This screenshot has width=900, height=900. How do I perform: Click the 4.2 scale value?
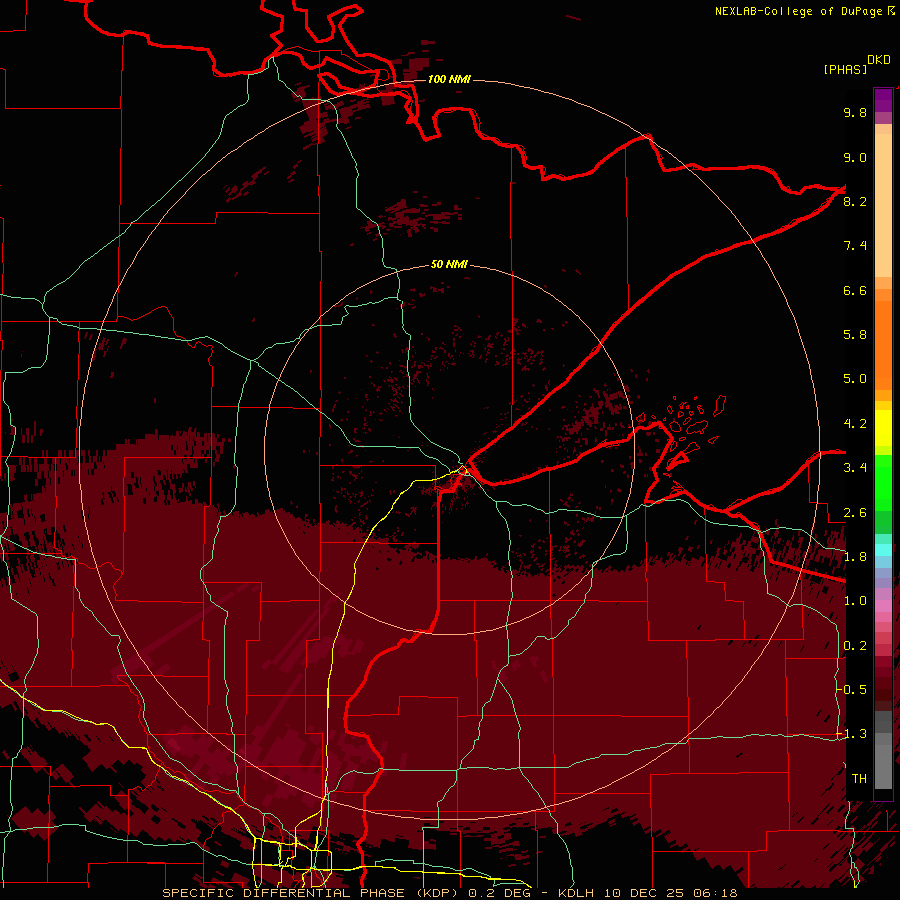[x=855, y=424]
